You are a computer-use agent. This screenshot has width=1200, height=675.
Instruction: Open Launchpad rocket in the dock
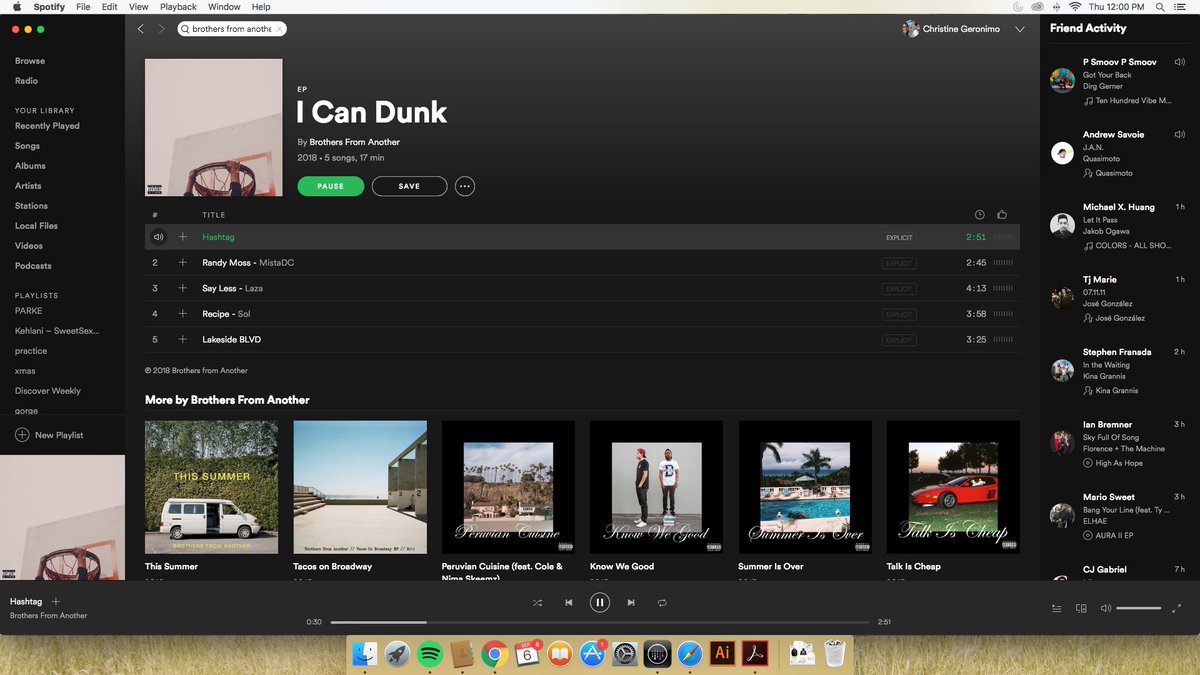click(x=397, y=654)
